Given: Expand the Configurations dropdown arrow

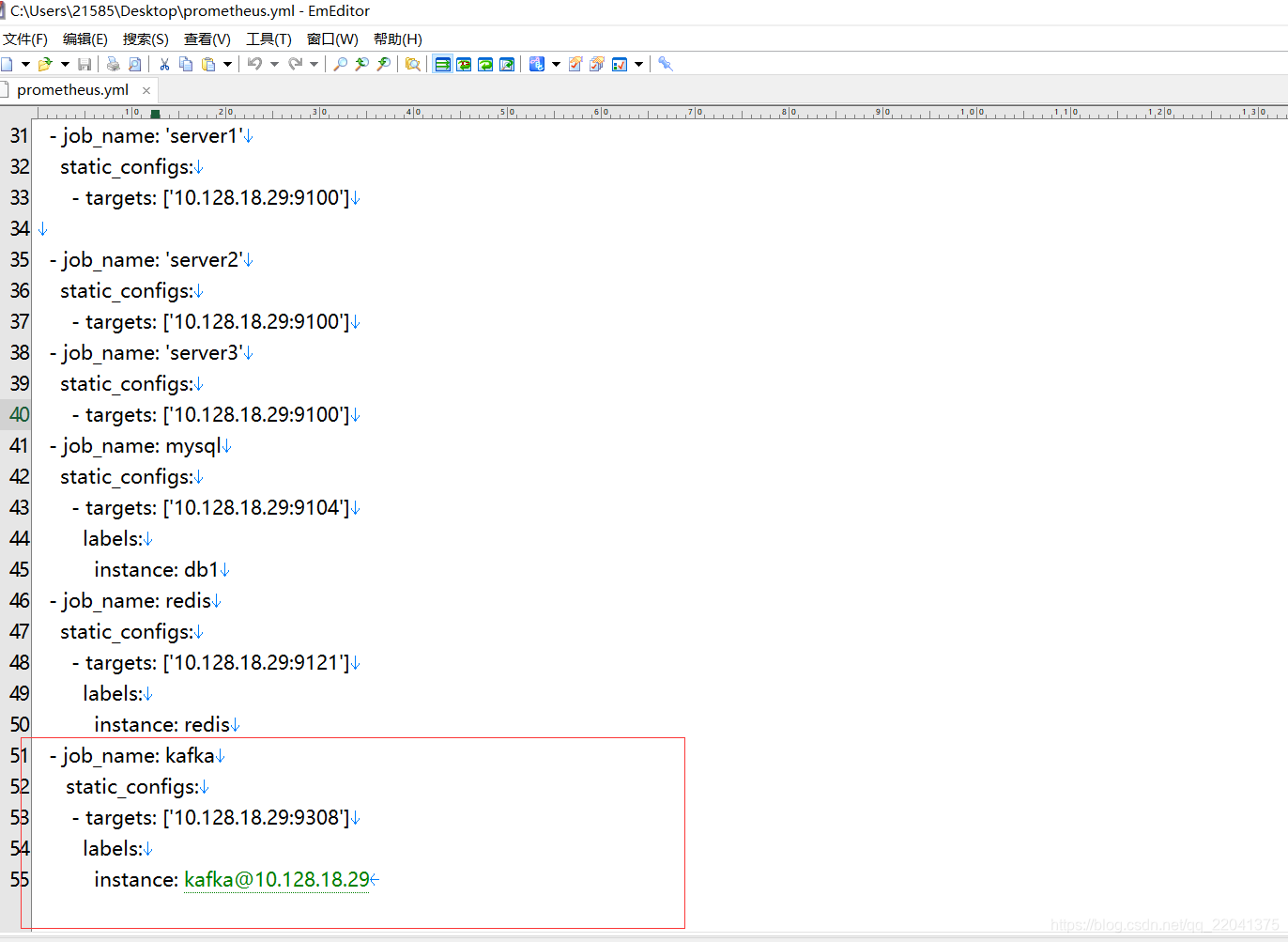Looking at the screenshot, I should tap(556, 64).
